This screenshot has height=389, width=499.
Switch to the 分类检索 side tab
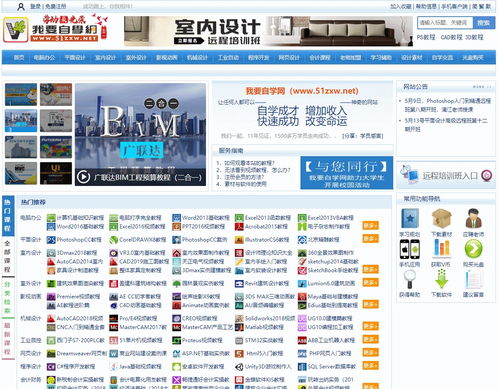coord(8,297)
